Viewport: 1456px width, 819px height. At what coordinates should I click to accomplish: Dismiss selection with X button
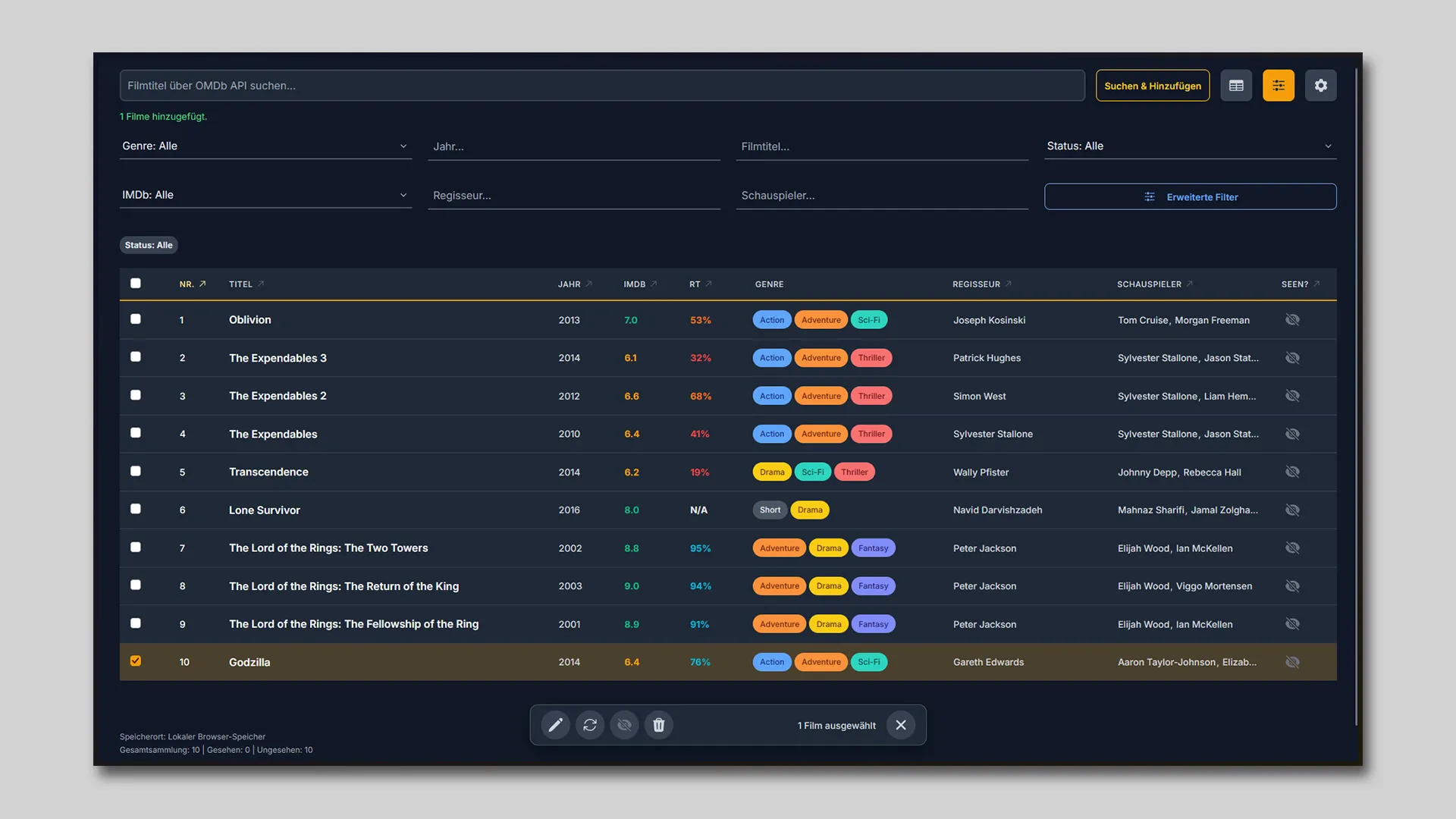[901, 725]
